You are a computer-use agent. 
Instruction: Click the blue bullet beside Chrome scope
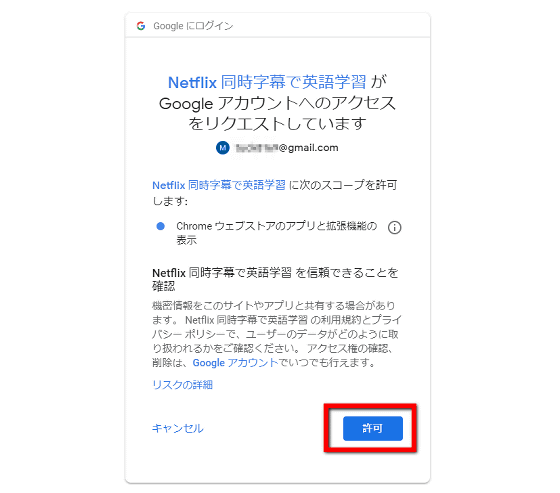(161, 226)
